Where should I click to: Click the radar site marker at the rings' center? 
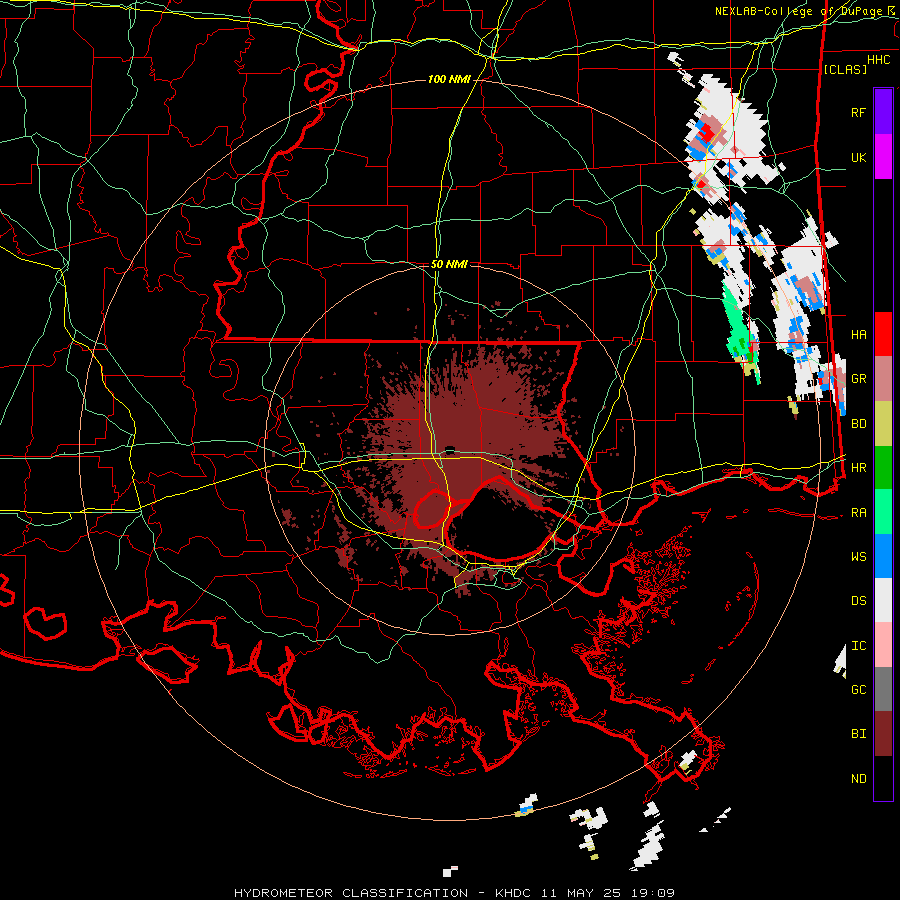[450, 450]
